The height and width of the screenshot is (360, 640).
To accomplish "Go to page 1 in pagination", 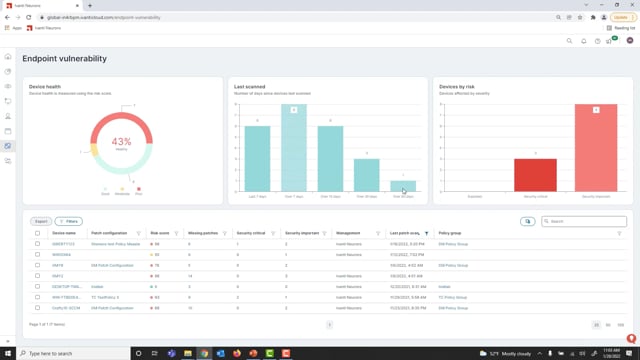I will click(329, 325).
